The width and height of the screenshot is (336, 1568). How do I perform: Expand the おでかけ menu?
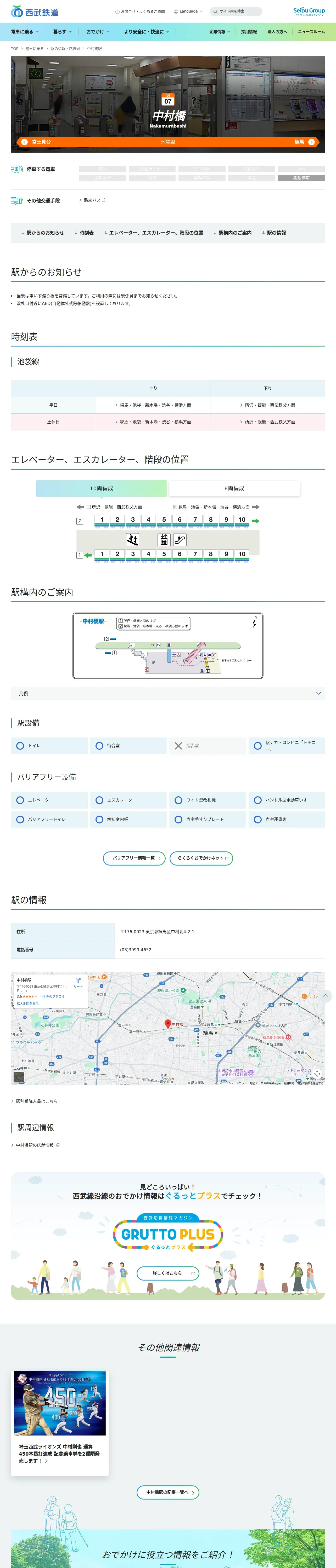coord(98,32)
